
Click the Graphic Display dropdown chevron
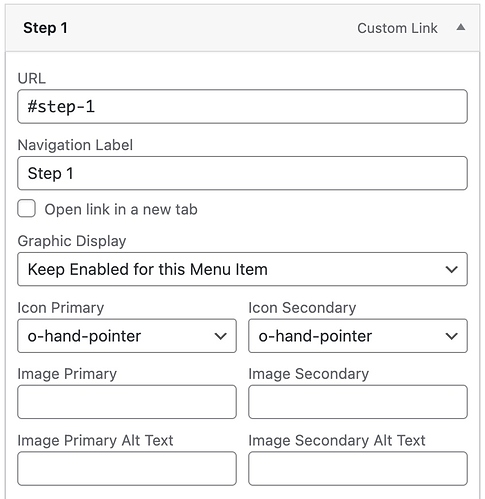(451, 269)
